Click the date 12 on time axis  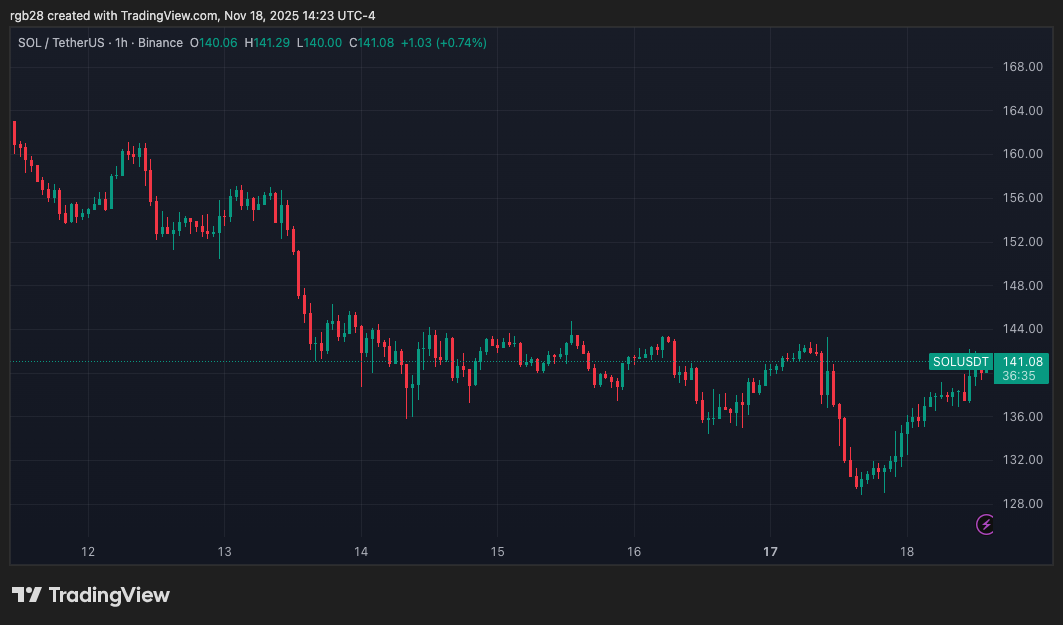[x=88, y=552]
